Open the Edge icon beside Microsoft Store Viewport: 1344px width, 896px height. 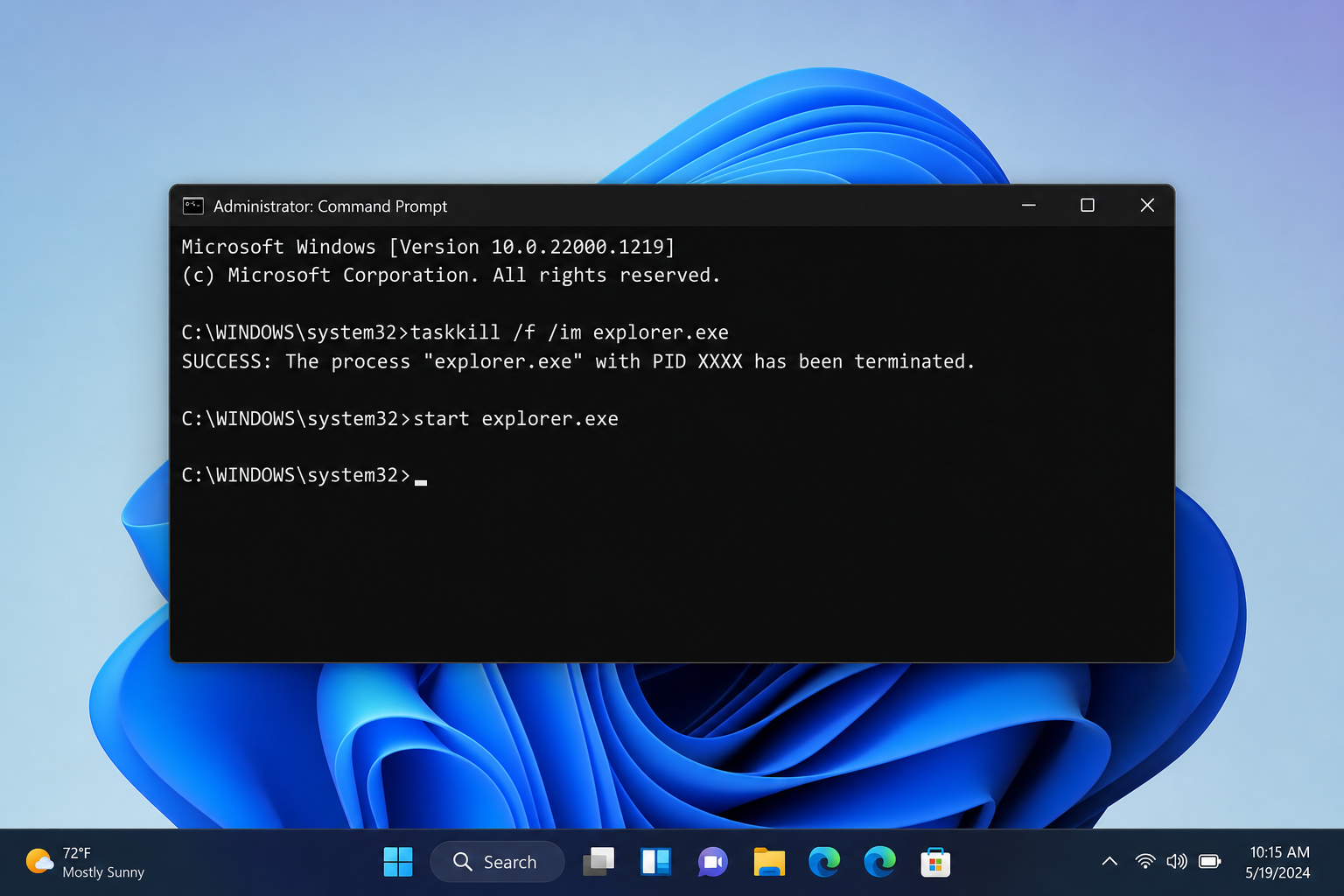(x=879, y=862)
